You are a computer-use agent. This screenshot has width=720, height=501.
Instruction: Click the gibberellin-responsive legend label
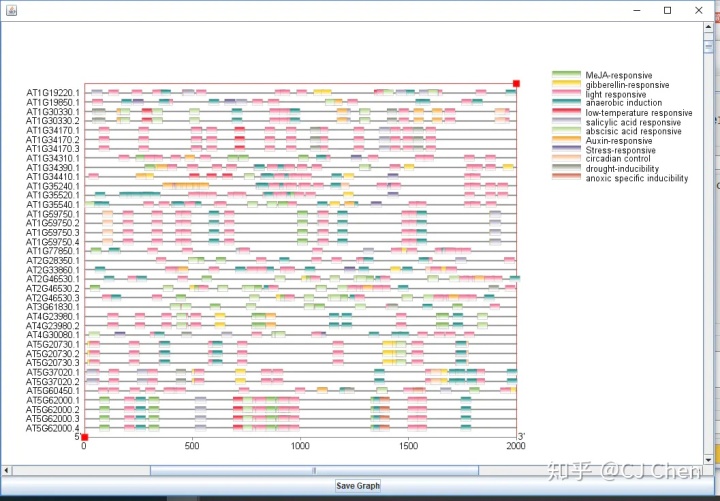pyautogui.click(x=627, y=85)
